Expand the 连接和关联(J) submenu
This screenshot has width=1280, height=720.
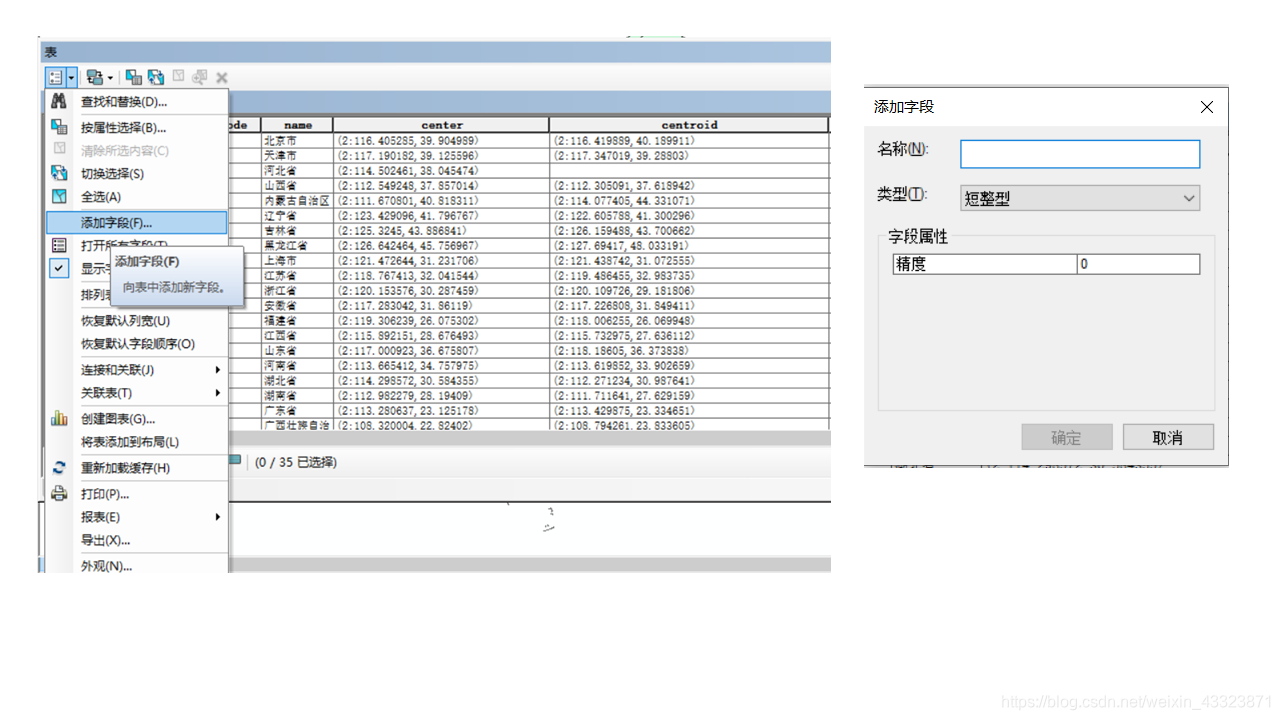click(x=137, y=369)
